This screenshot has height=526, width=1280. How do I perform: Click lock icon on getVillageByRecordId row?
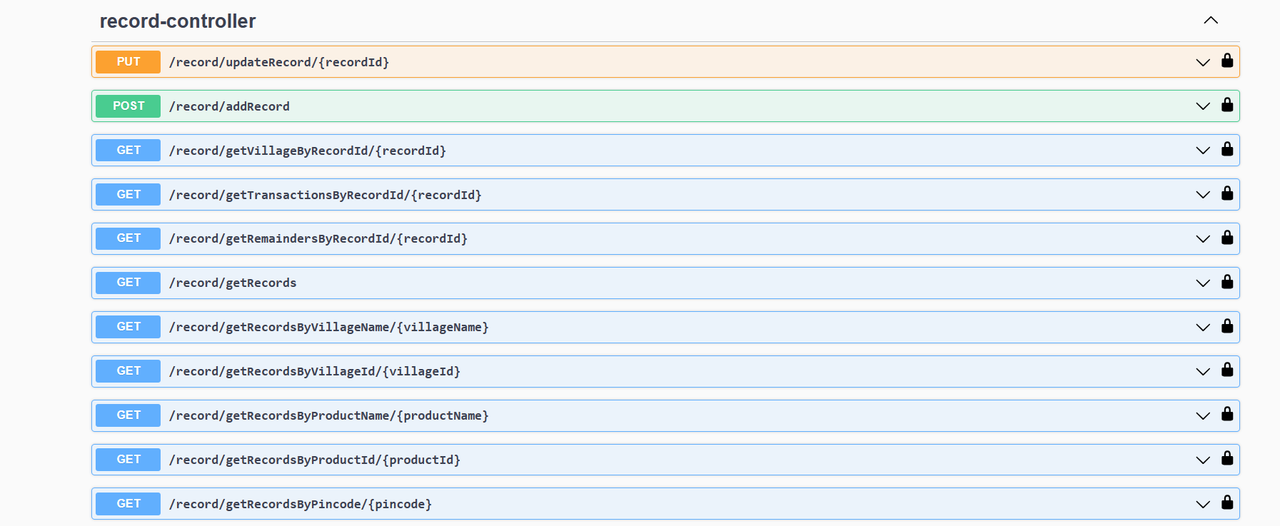1227,148
